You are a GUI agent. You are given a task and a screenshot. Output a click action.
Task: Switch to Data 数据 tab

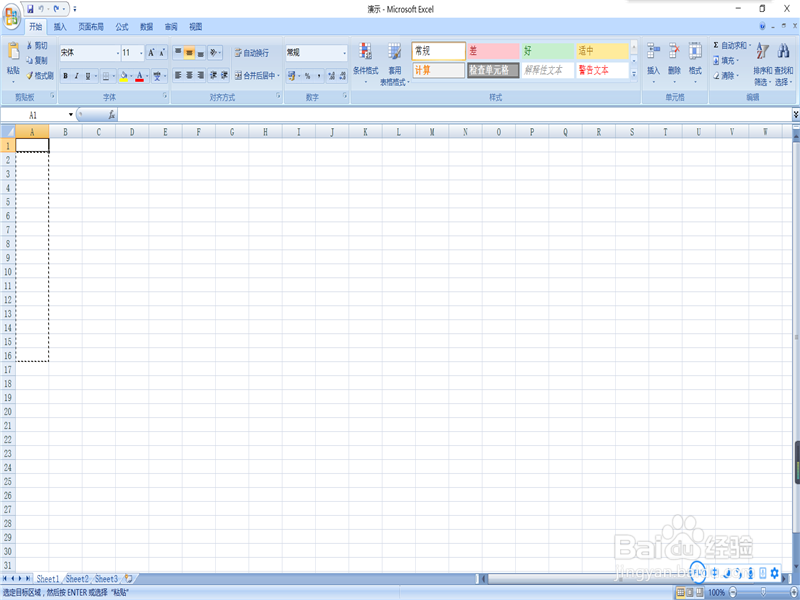coord(146,27)
